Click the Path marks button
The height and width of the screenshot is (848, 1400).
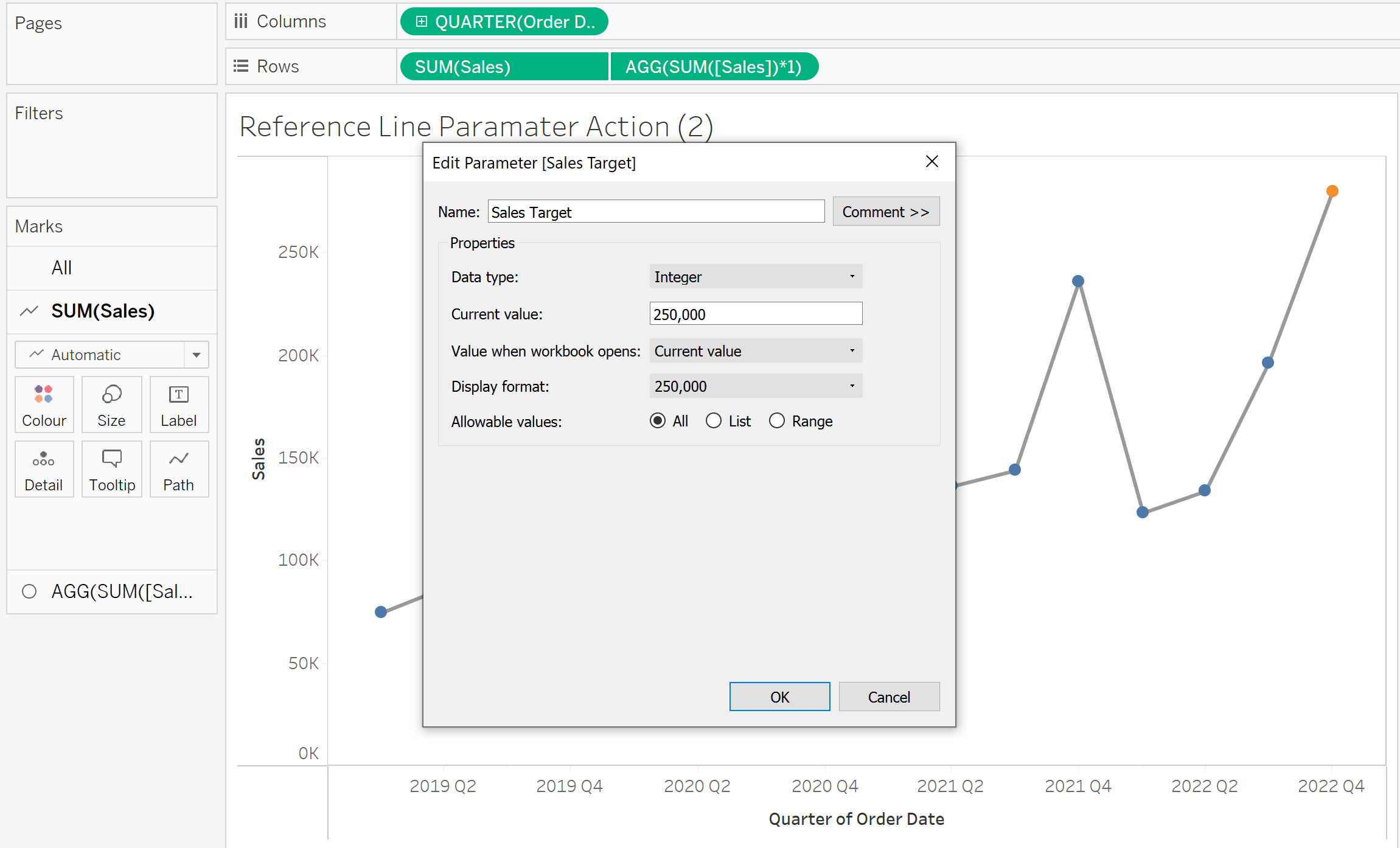click(179, 469)
